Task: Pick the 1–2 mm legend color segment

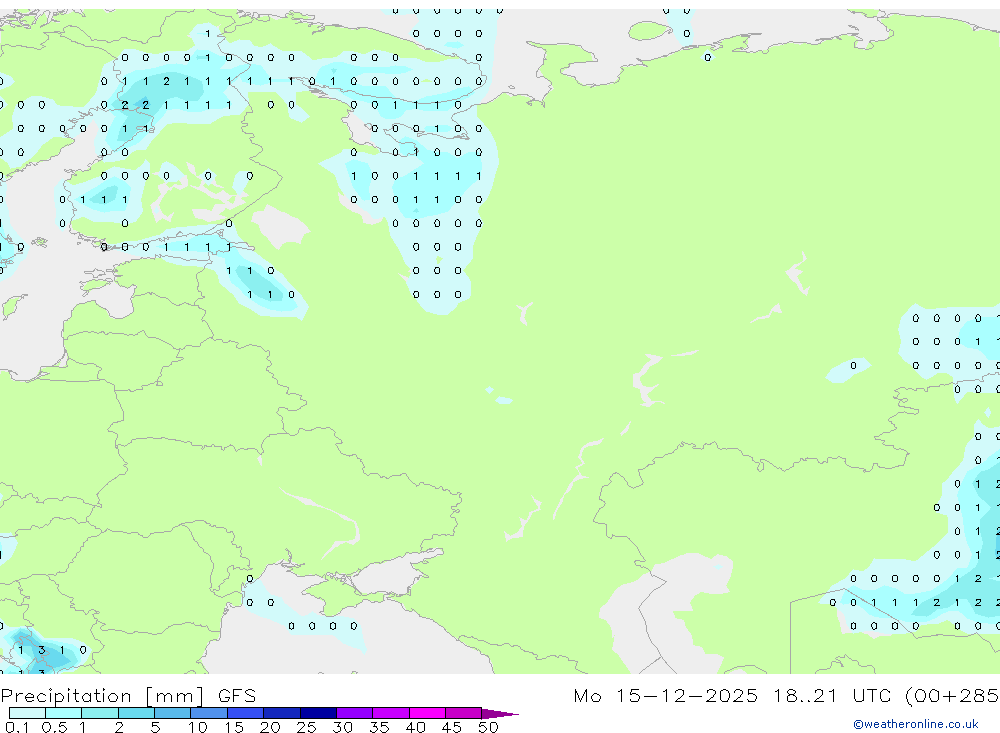Action: coord(100,713)
